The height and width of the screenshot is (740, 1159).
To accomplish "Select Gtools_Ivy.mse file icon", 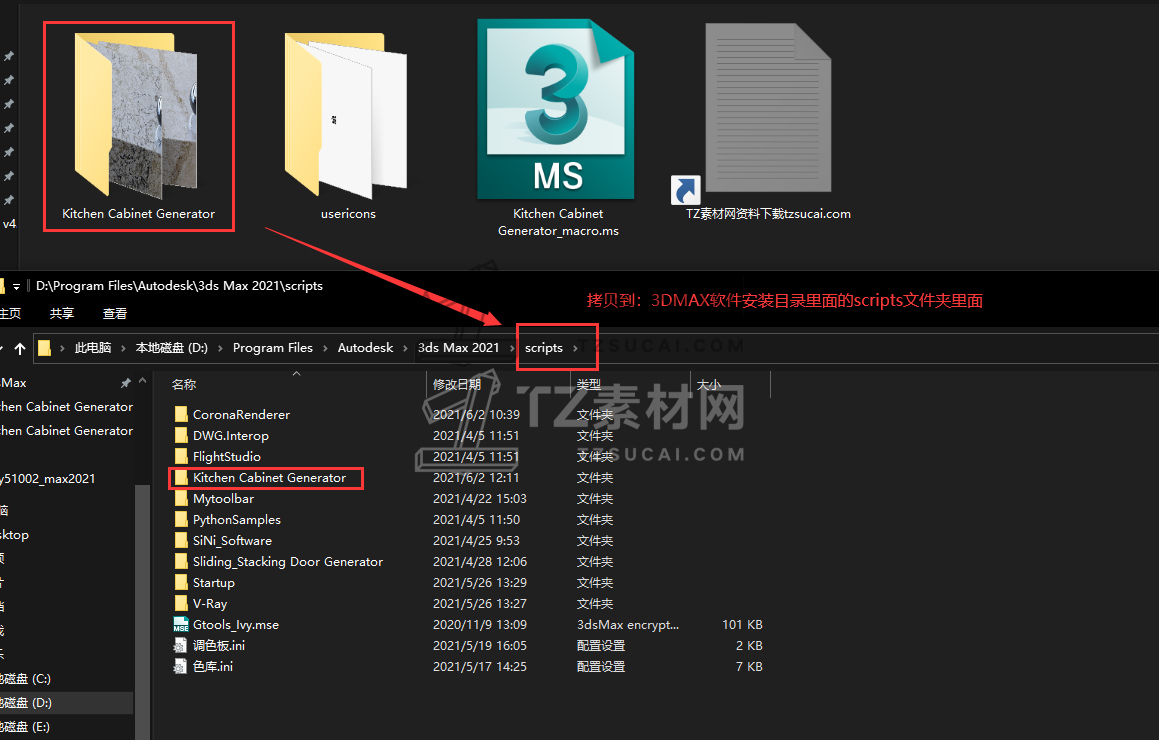I will 181,625.
